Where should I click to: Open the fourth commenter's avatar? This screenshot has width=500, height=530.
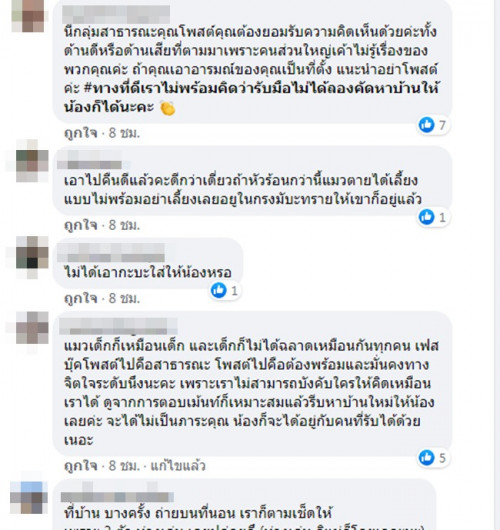(32, 328)
